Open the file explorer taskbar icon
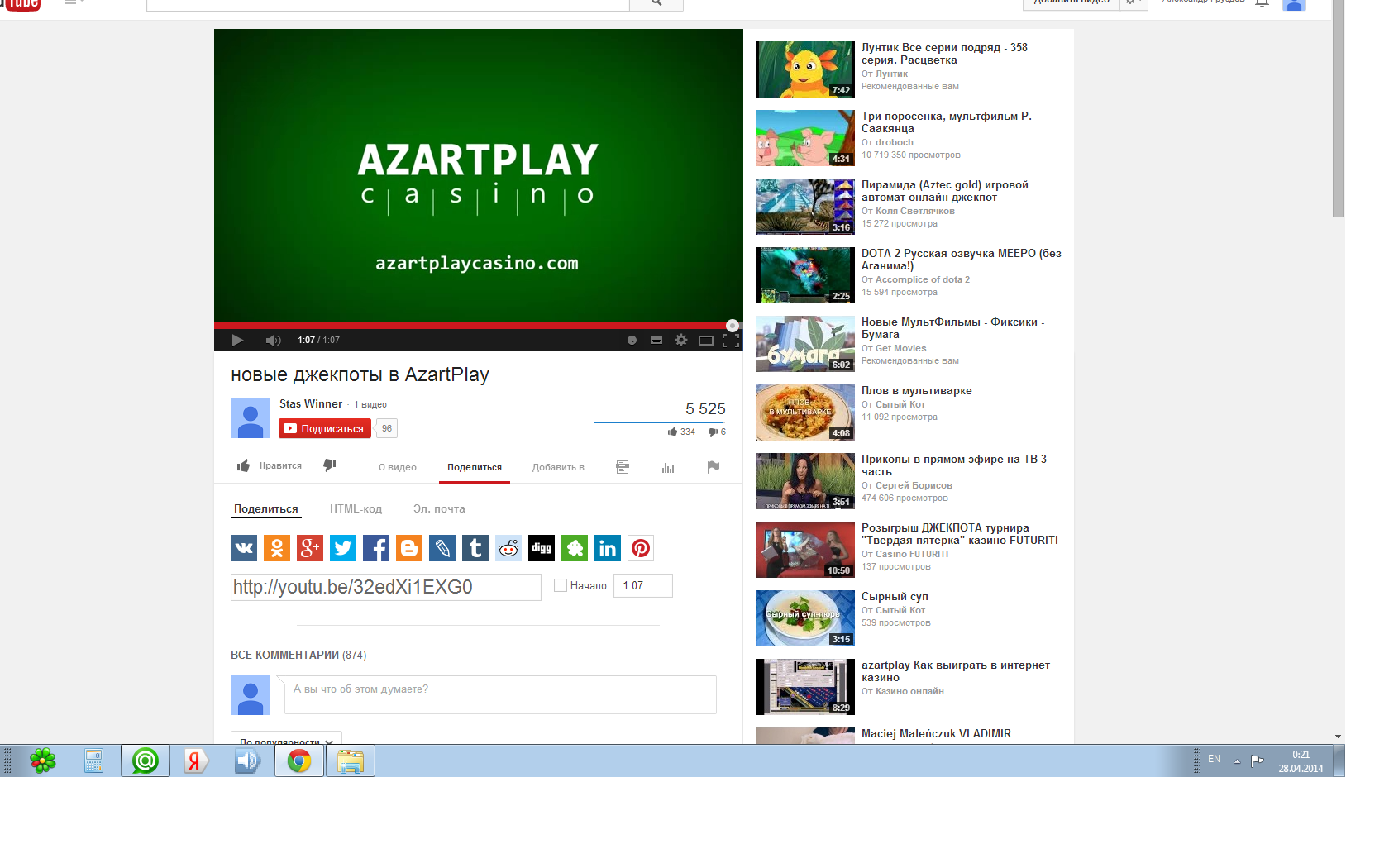Viewport: 1389px width, 868px height. (351, 761)
